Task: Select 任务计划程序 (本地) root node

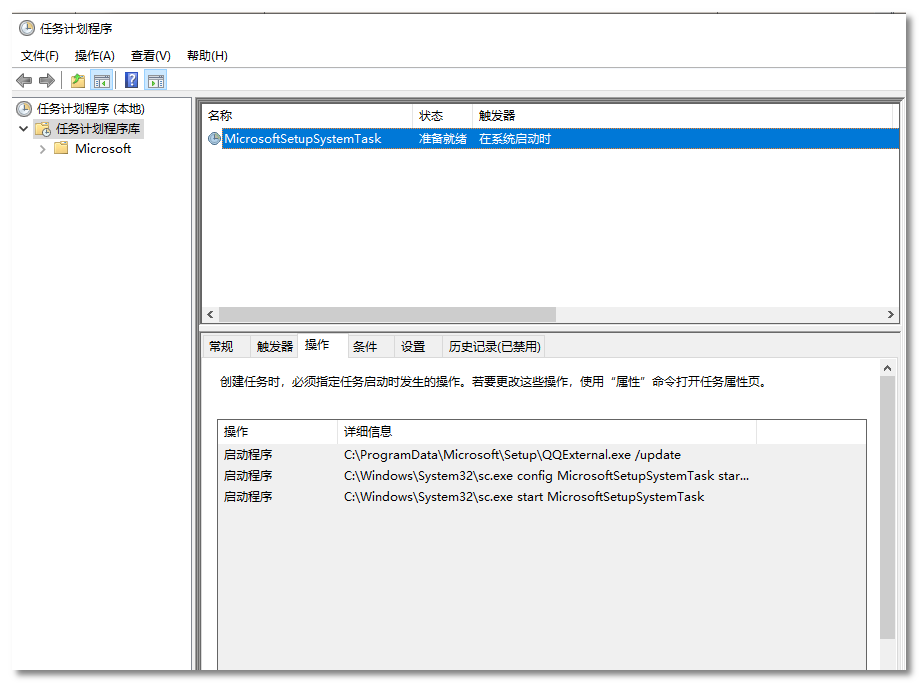Action: 90,109
